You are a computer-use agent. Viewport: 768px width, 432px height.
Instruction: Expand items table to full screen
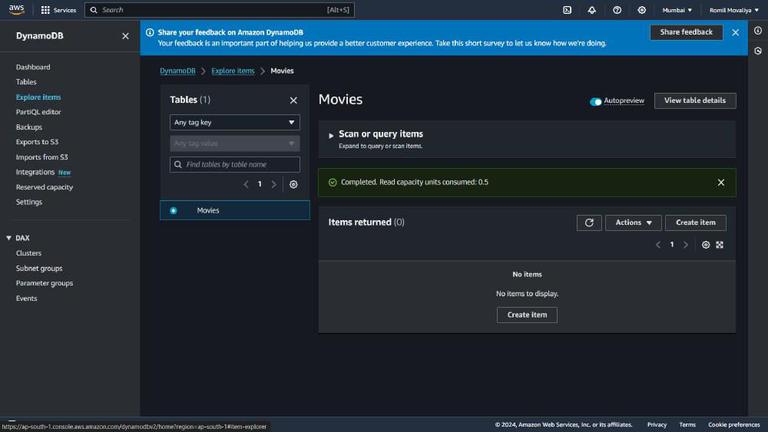coord(720,244)
